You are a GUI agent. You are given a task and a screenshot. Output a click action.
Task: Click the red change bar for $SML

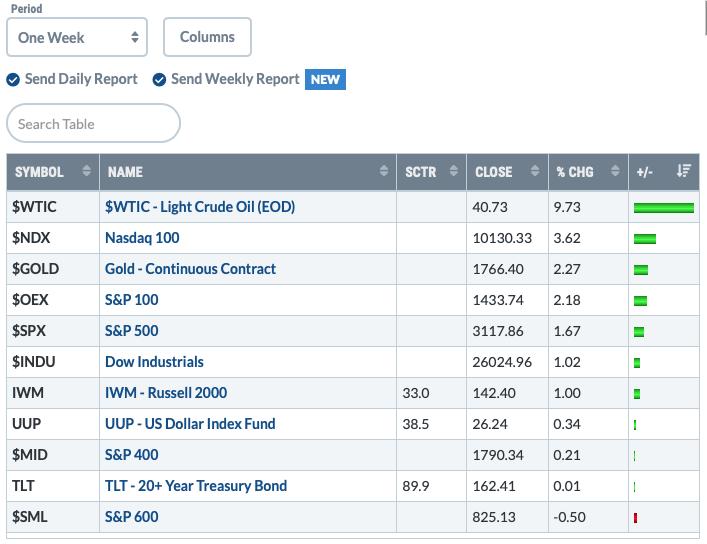coord(635,518)
